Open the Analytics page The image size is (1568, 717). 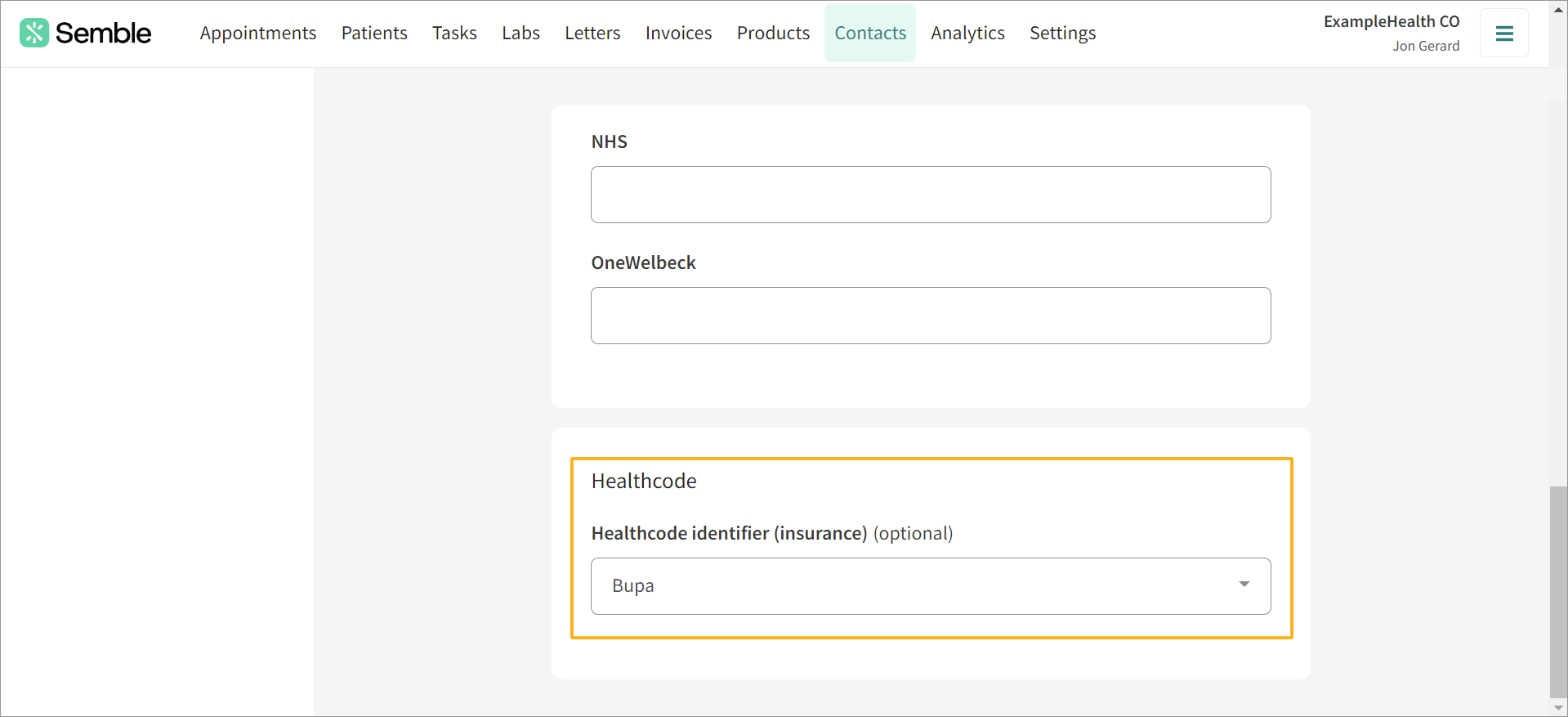point(967,34)
